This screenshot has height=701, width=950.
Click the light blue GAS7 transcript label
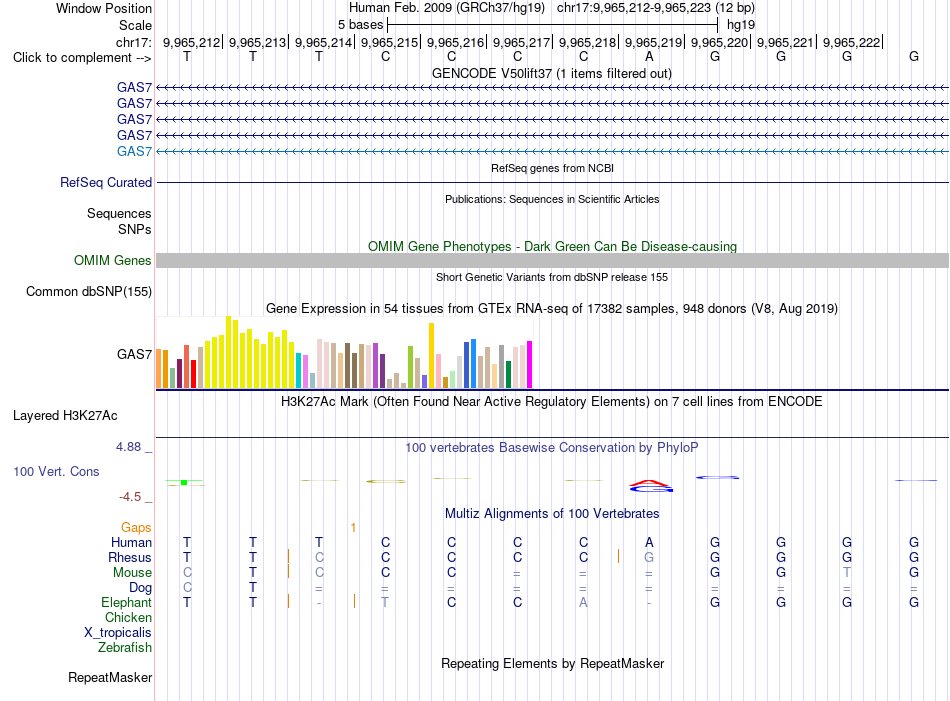(x=134, y=151)
